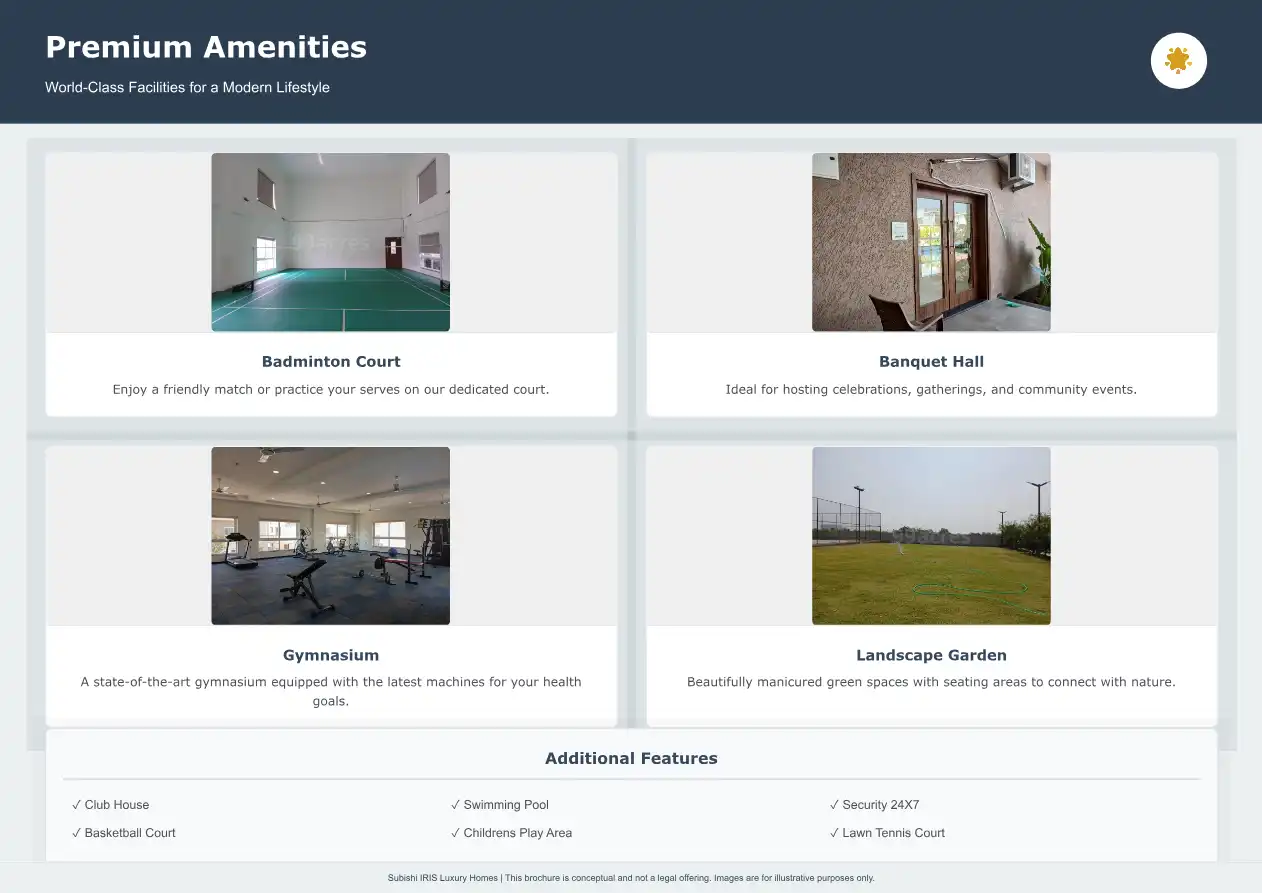
Task: Click the Badminton Court heading
Action: coord(331,362)
